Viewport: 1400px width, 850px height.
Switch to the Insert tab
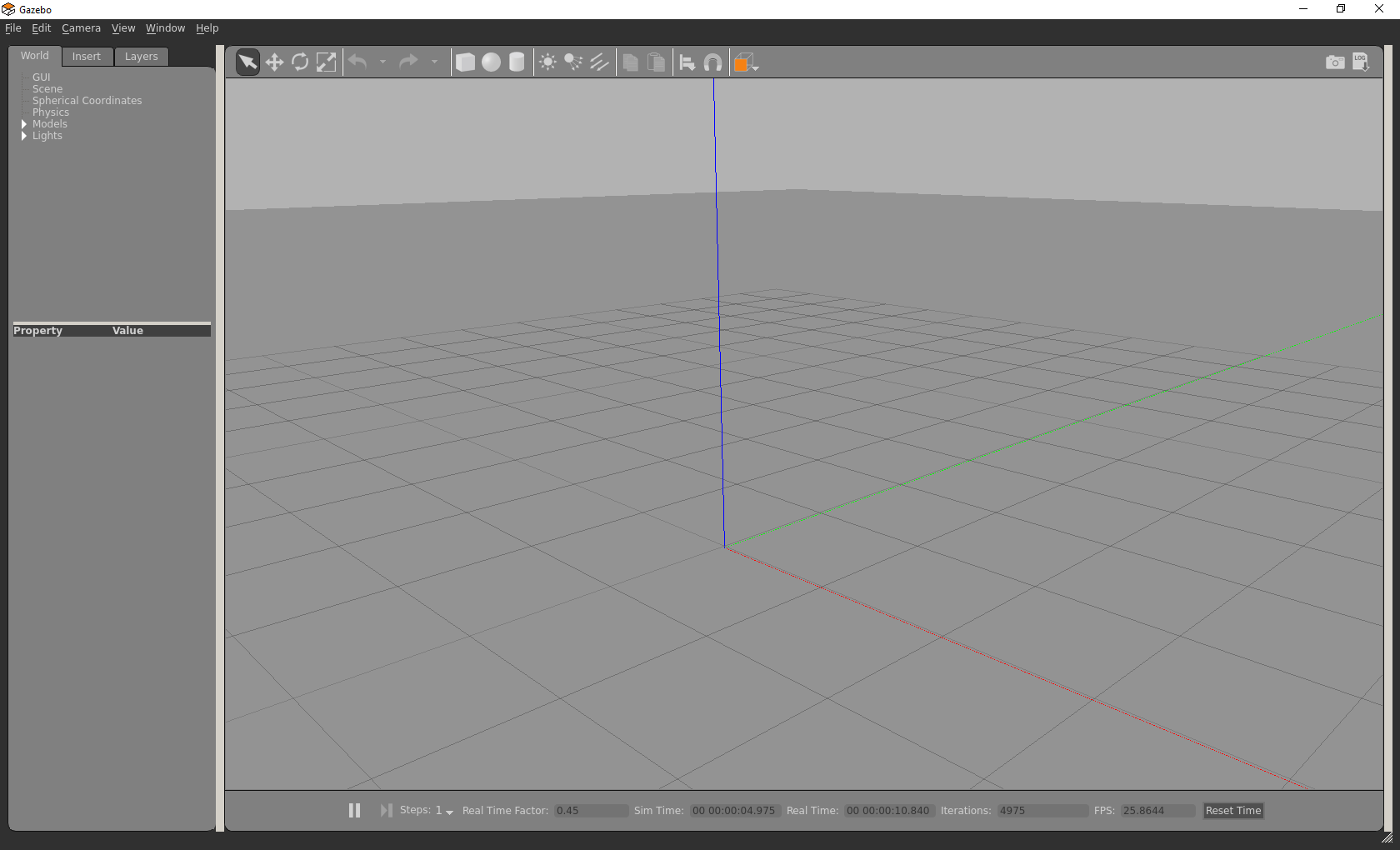[86, 57]
